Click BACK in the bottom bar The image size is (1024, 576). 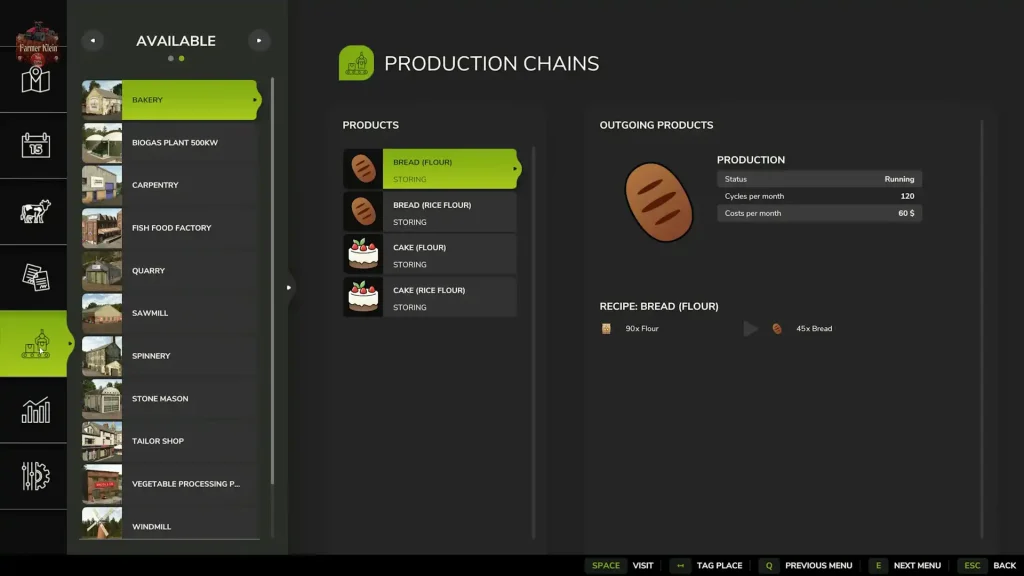pyautogui.click(x=1003, y=565)
